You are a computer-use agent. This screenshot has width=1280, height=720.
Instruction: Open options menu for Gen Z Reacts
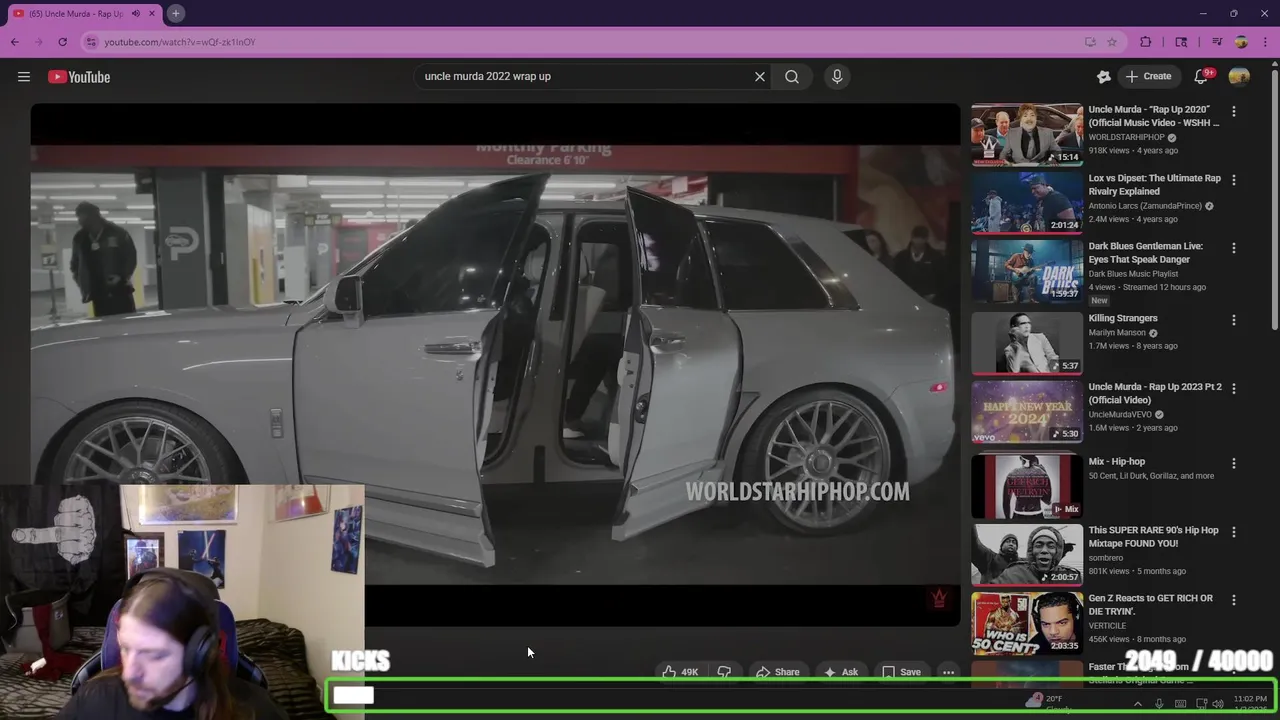[1234, 600]
